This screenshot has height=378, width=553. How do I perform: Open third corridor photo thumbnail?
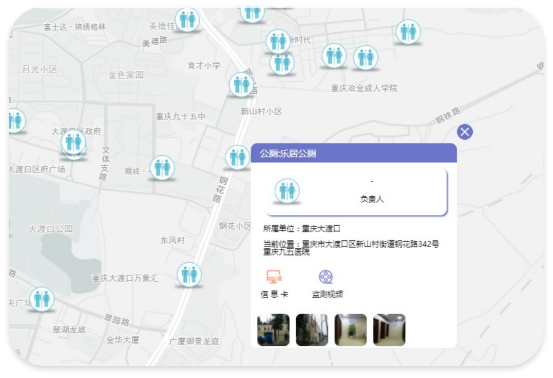tap(351, 330)
